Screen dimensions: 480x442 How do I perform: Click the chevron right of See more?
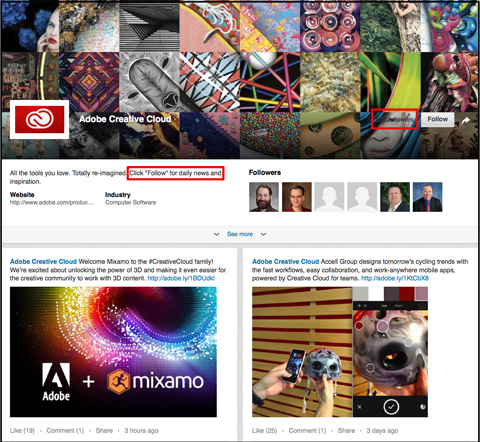(x=263, y=234)
